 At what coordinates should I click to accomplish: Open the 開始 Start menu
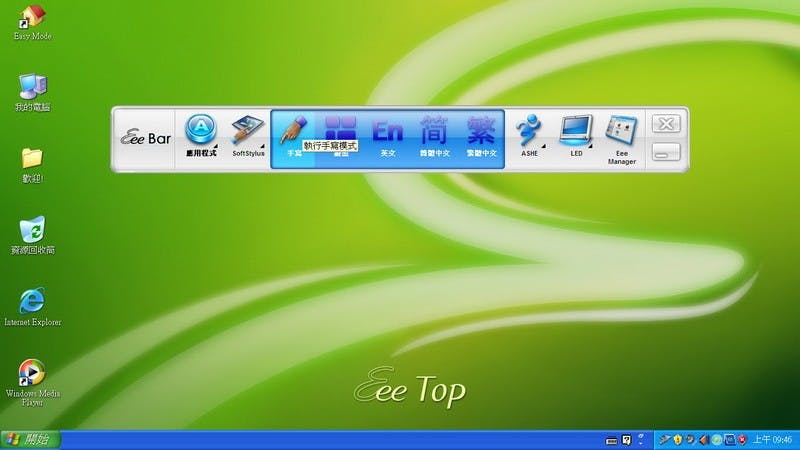(30, 440)
